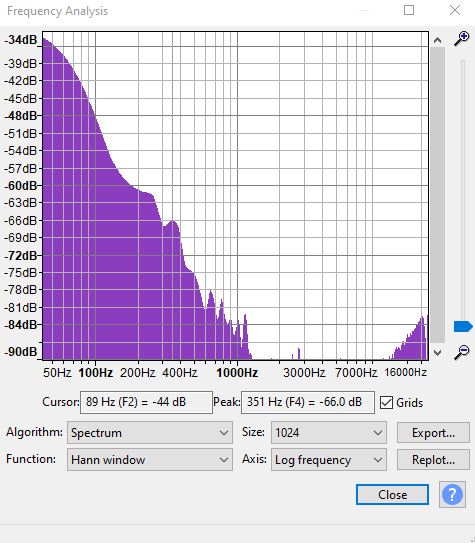Close the Frequency Analysis window with X
The width and height of the screenshot is (475, 543).
click(455, 10)
